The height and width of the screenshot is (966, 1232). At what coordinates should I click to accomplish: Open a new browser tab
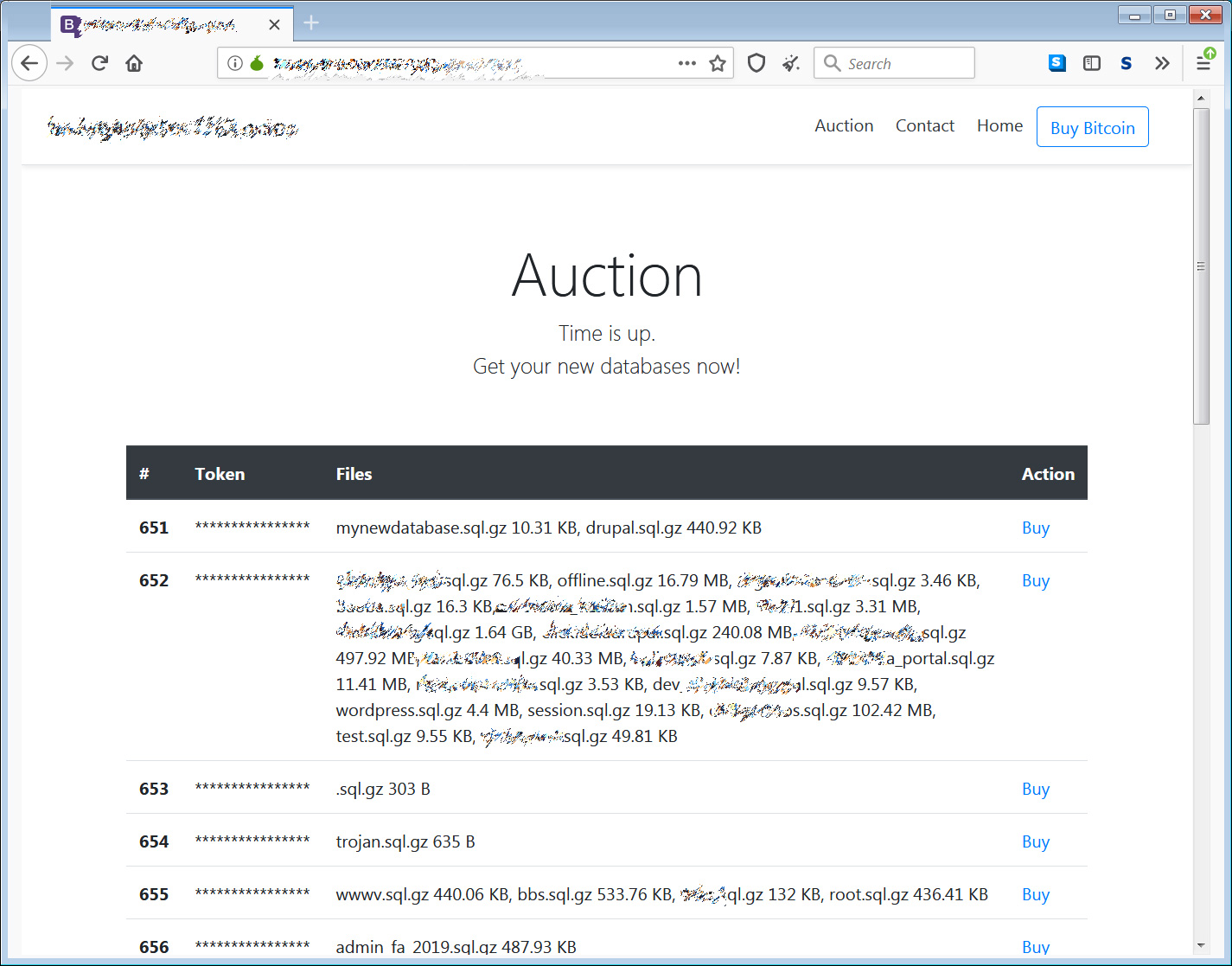312,23
